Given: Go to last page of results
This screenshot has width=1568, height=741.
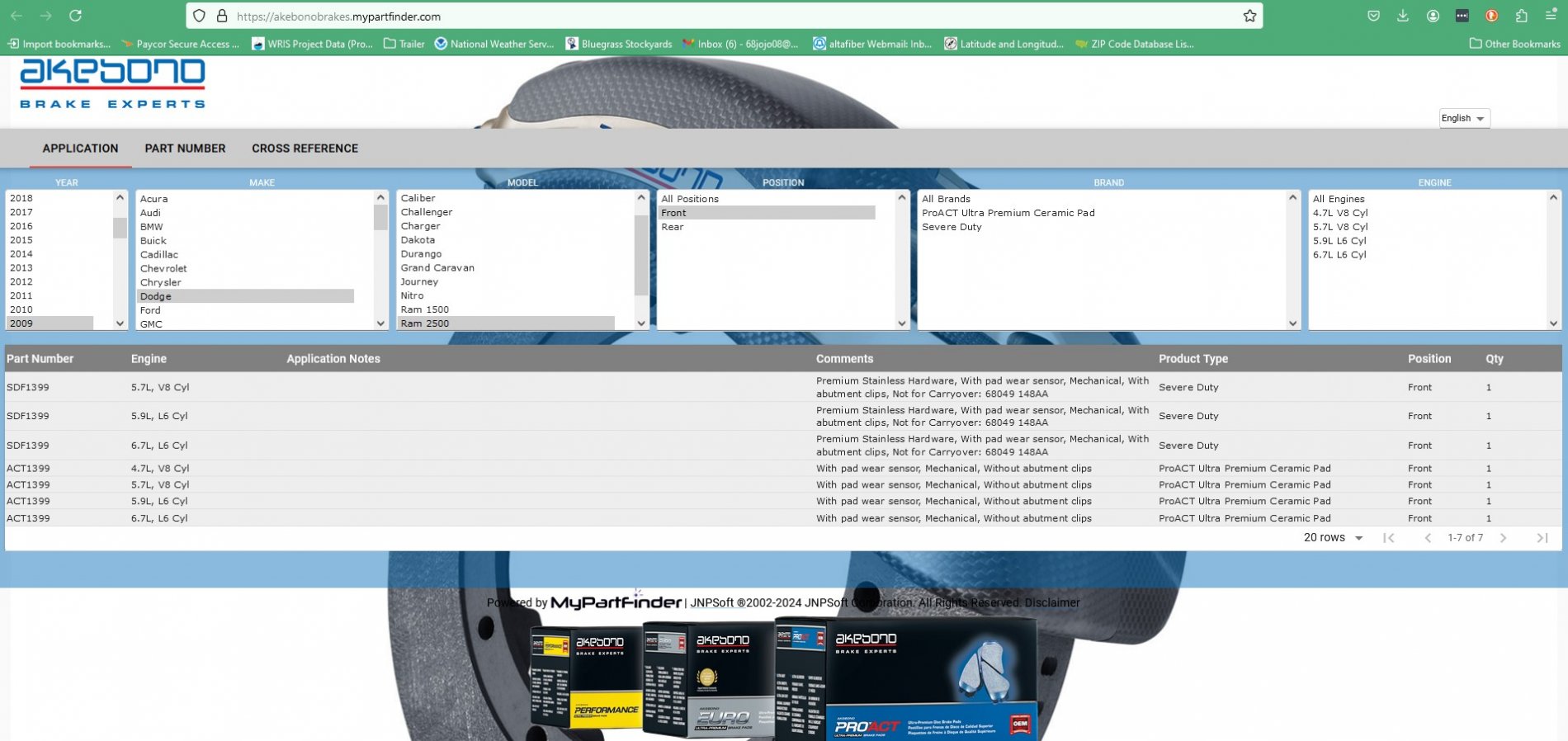Looking at the screenshot, I should click(x=1542, y=538).
